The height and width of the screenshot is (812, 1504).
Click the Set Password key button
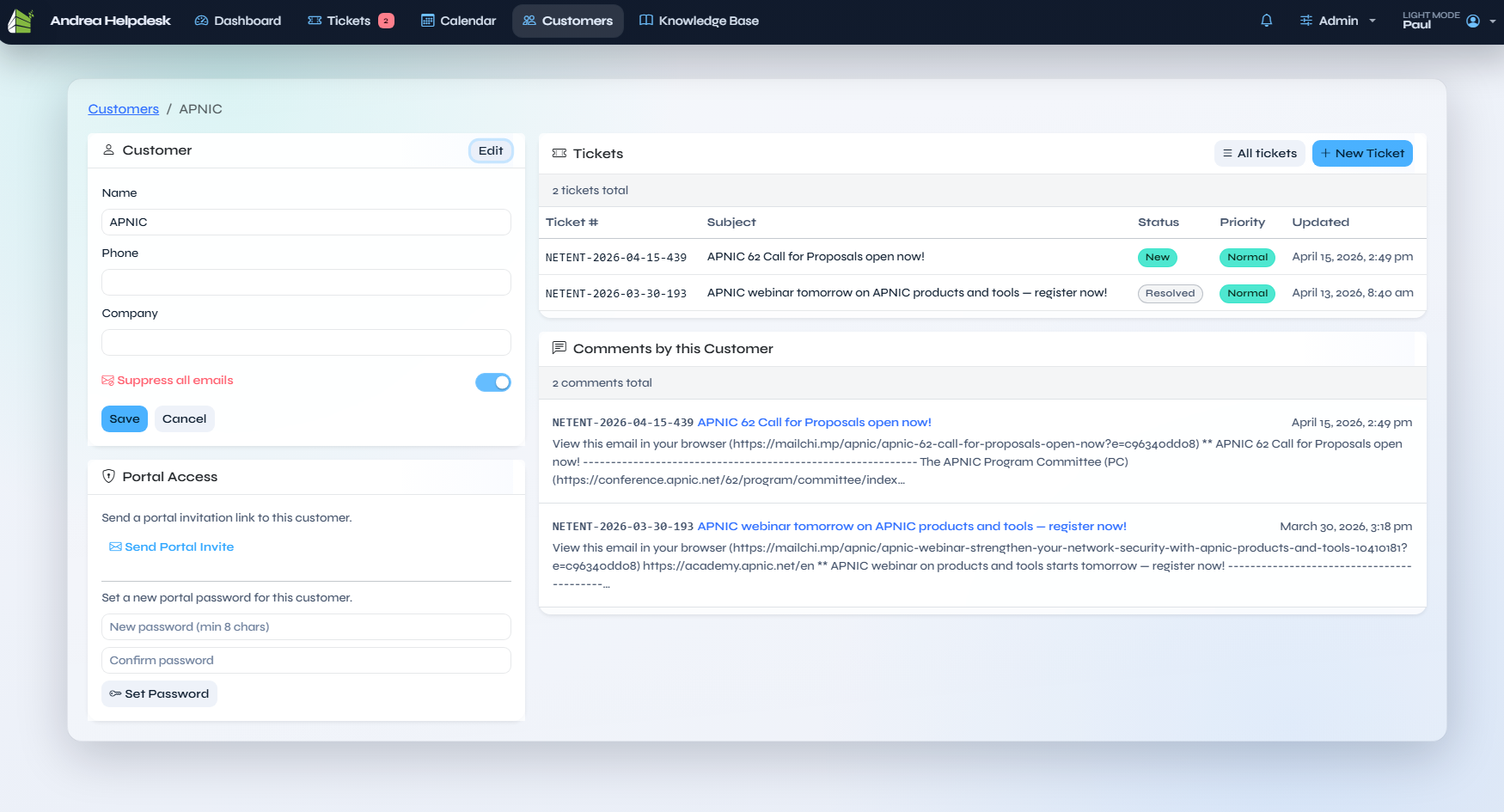click(x=159, y=693)
